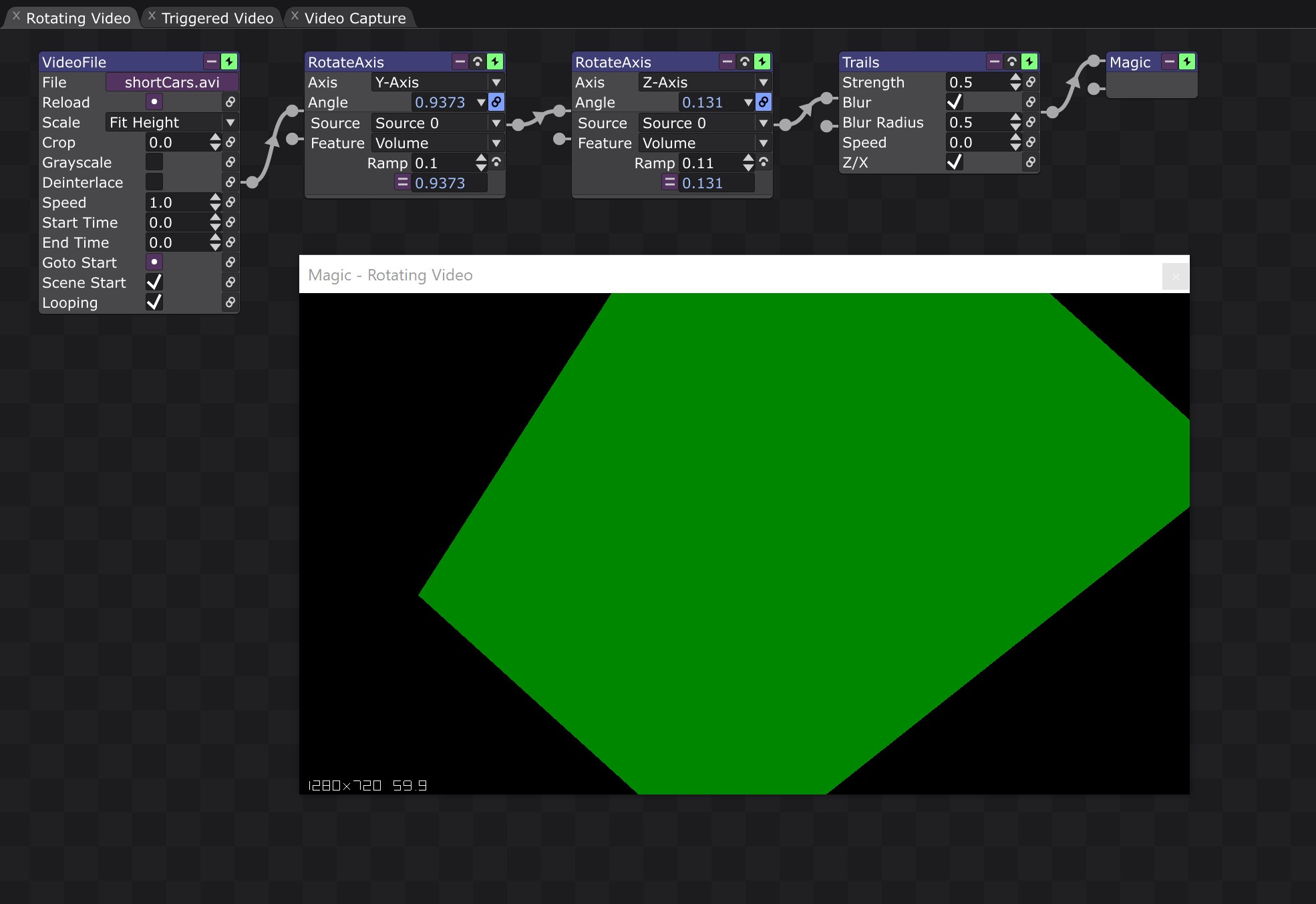Screen dimensions: 1316x904
Task: Click the modulation icon on Z-Axis RotateAxis header
Action: pos(745,62)
